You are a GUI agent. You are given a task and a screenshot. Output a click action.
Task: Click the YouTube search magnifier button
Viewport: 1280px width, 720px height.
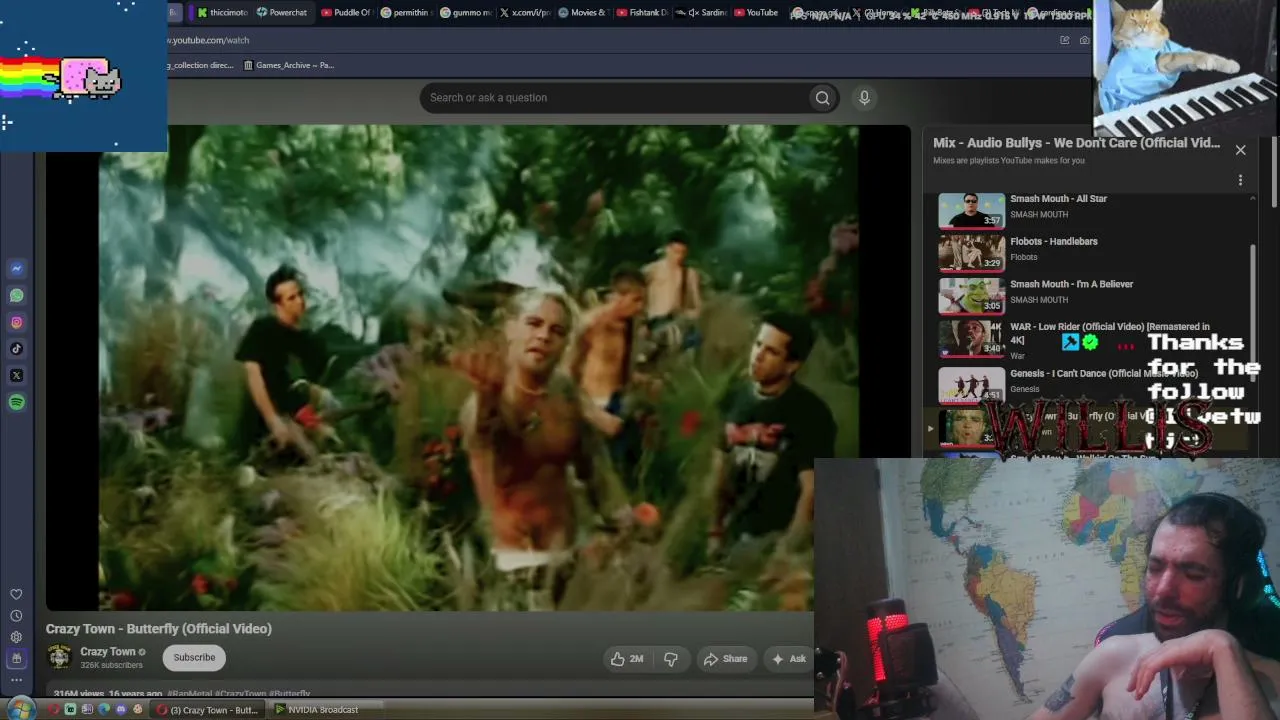click(822, 97)
